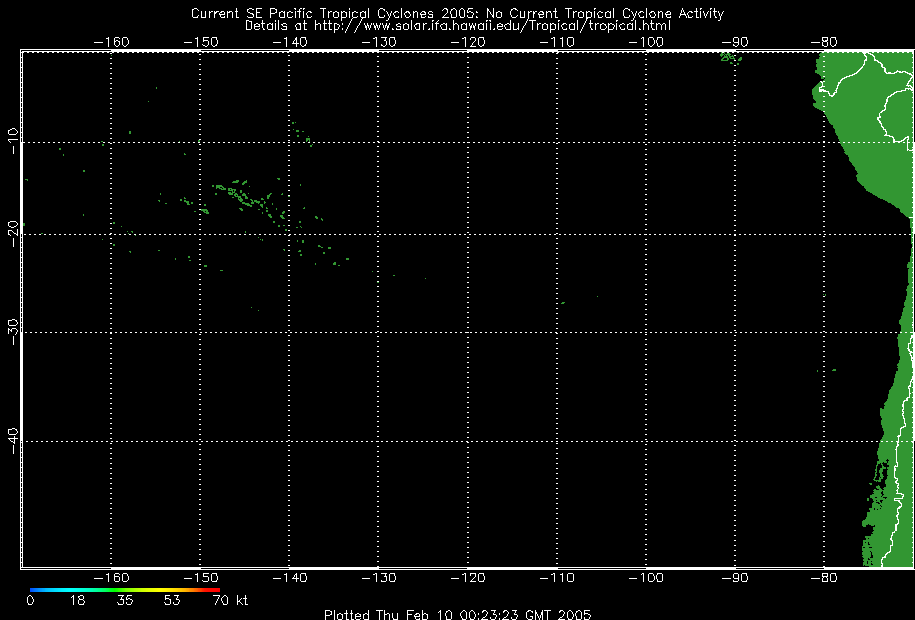Click the legend value 18
The width and height of the screenshot is (915, 620).
click(x=78, y=600)
